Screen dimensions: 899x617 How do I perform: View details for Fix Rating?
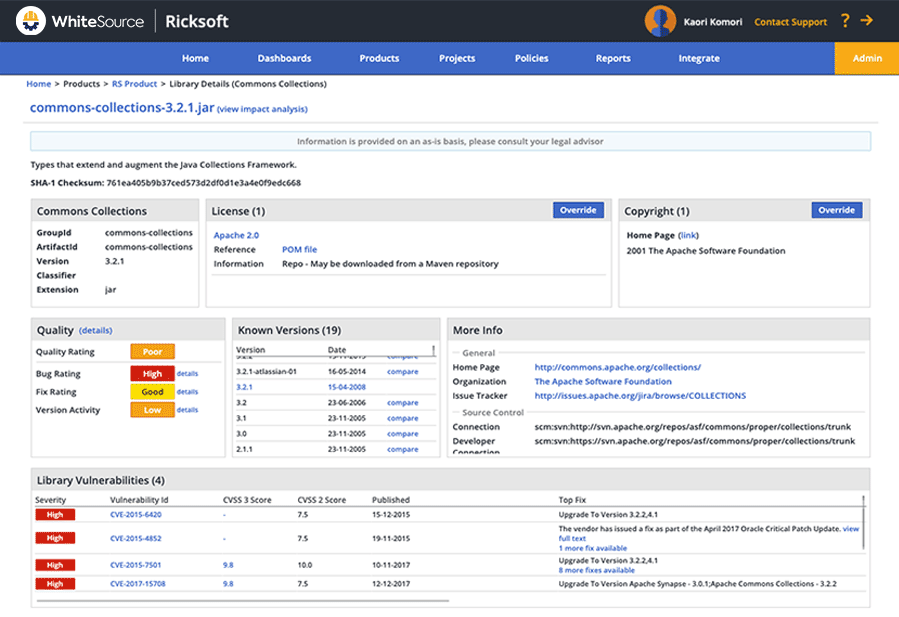coord(187,392)
